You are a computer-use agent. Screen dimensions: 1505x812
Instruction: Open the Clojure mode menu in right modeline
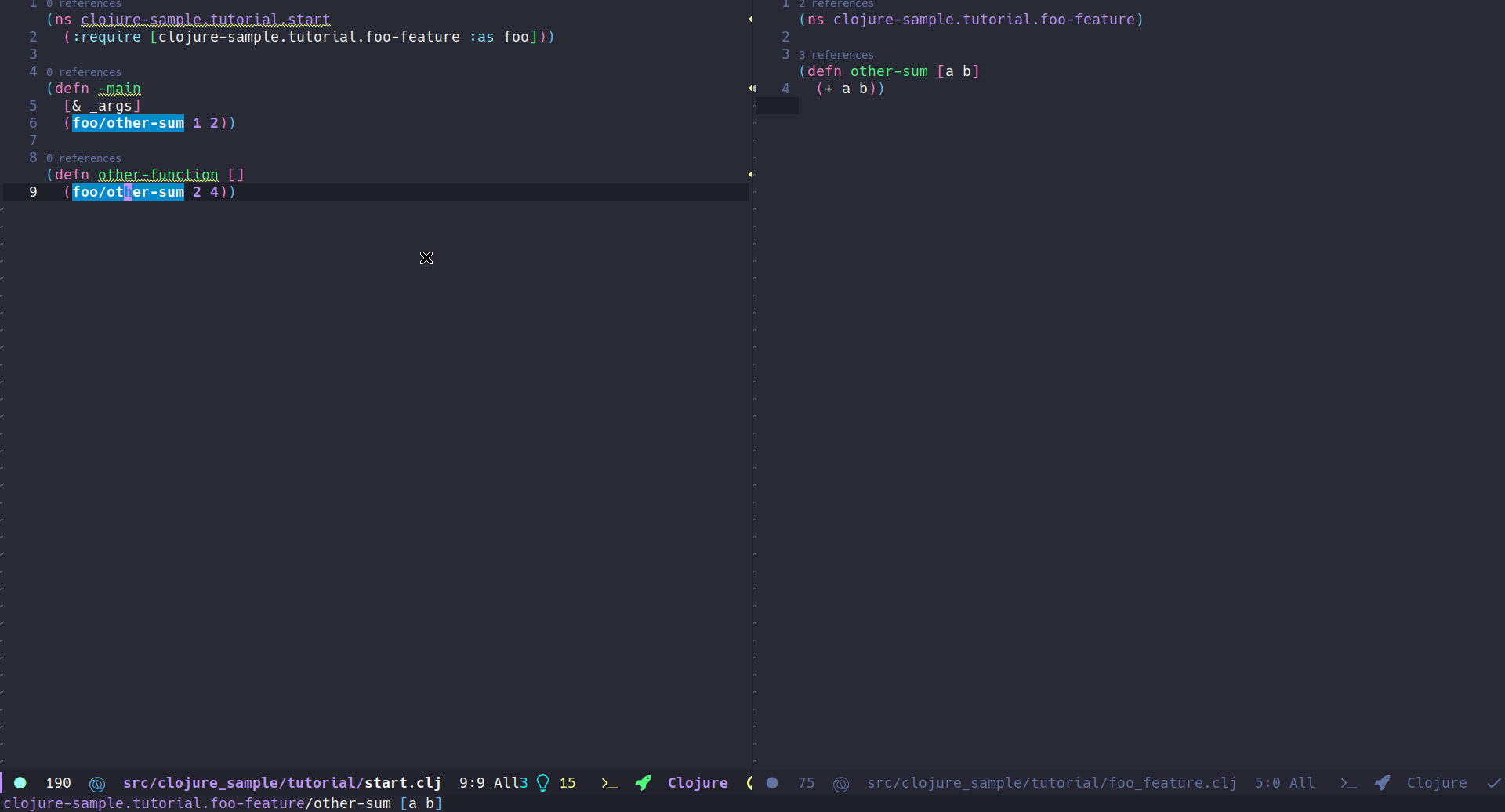1436,783
